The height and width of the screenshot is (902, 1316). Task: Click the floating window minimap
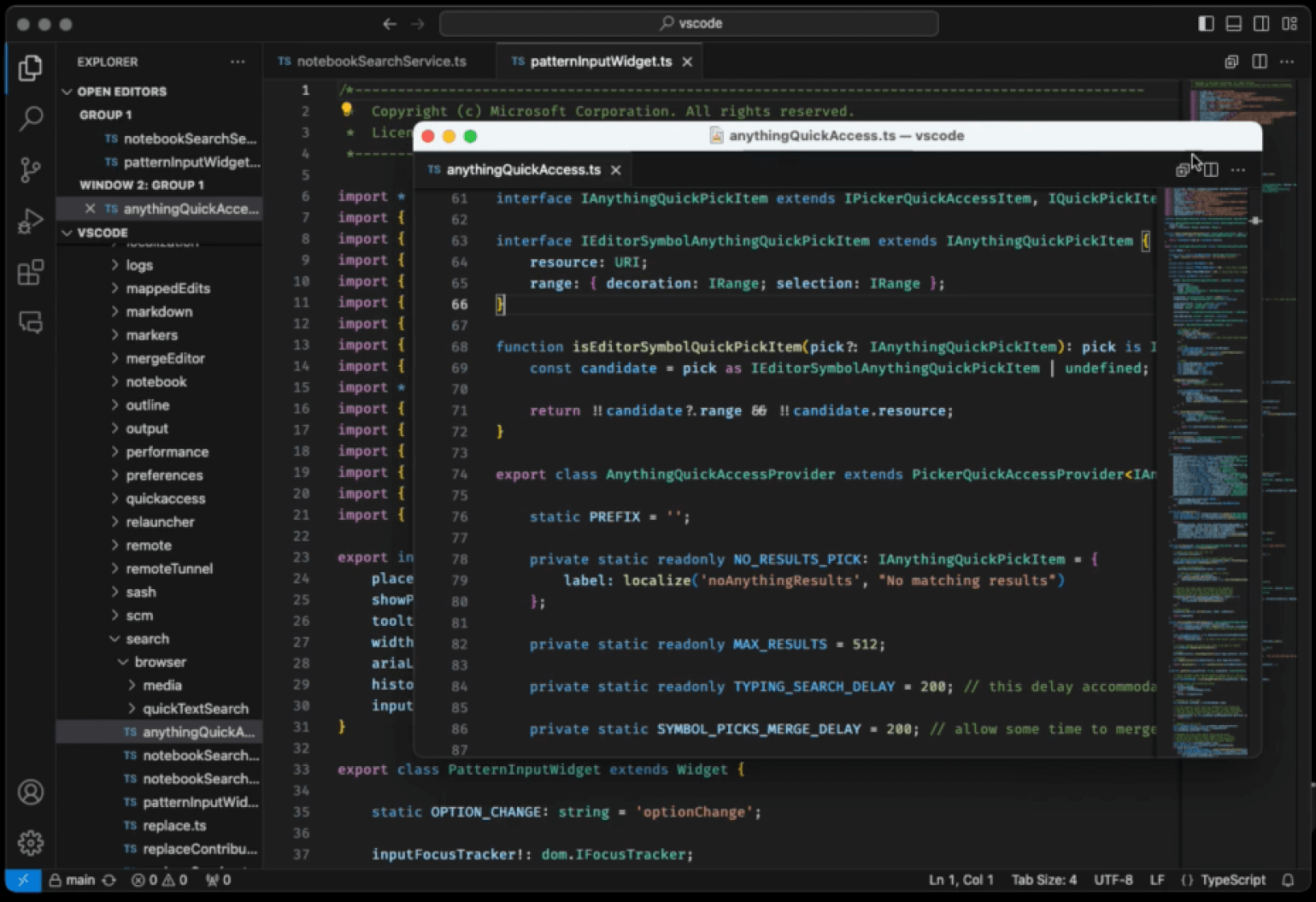click(1207, 471)
